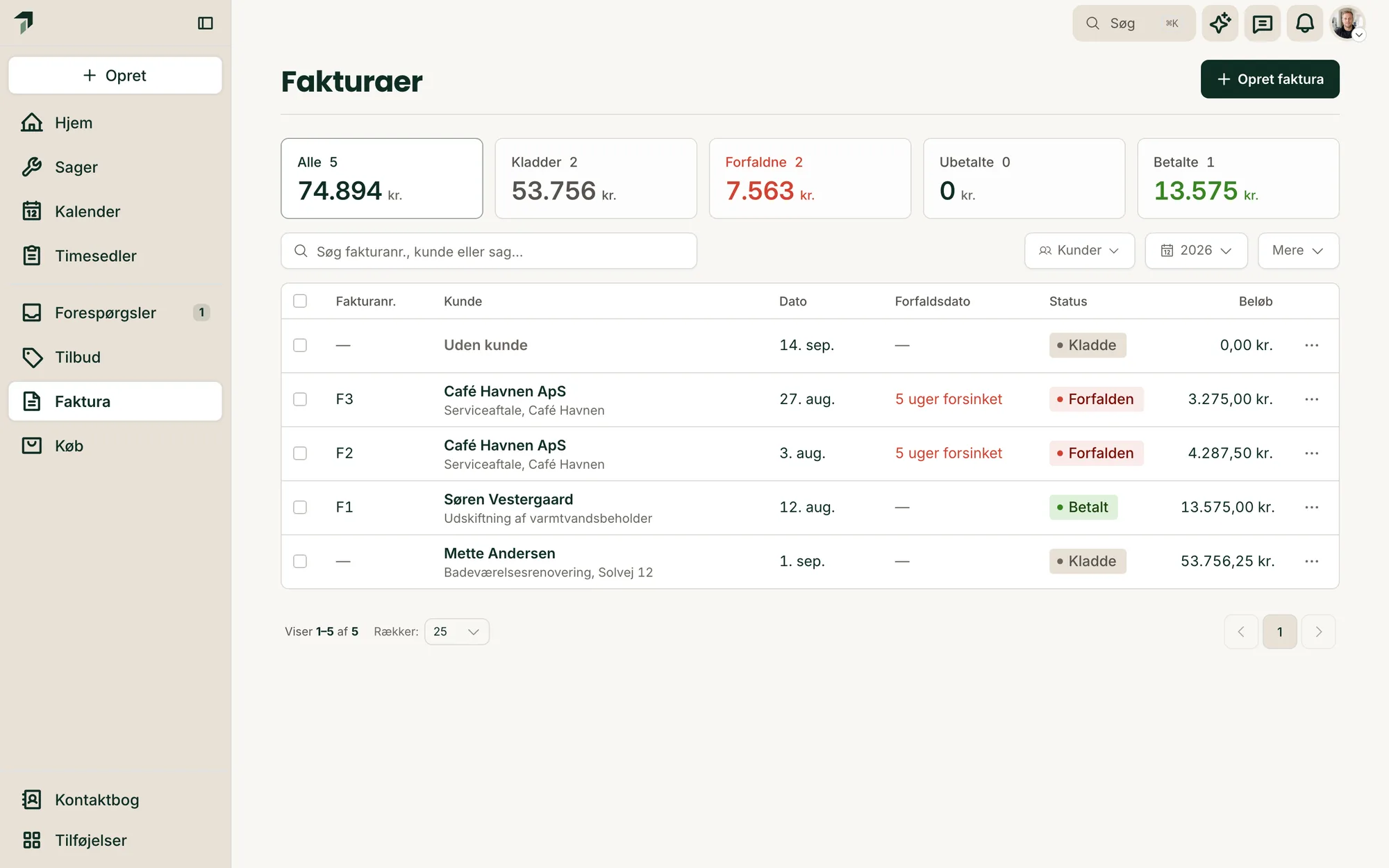
Task: Open more actions for invoice F2
Action: tap(1311, 453)
